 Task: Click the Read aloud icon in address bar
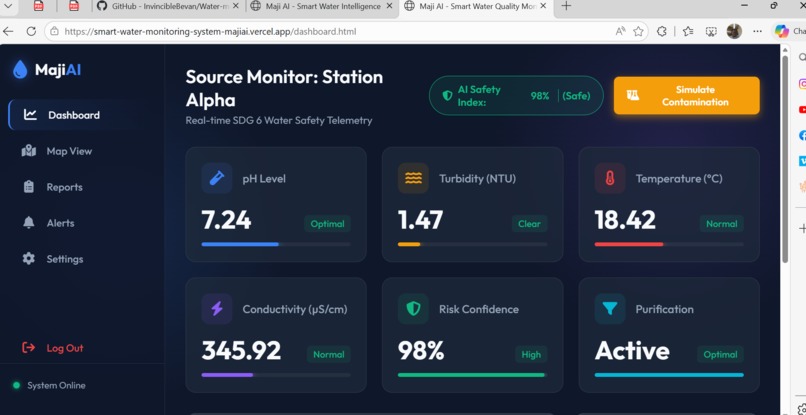[620, 31]
